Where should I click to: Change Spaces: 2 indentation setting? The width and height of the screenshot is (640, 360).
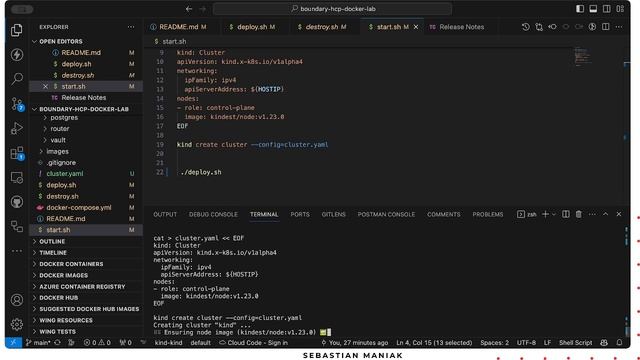494,343
